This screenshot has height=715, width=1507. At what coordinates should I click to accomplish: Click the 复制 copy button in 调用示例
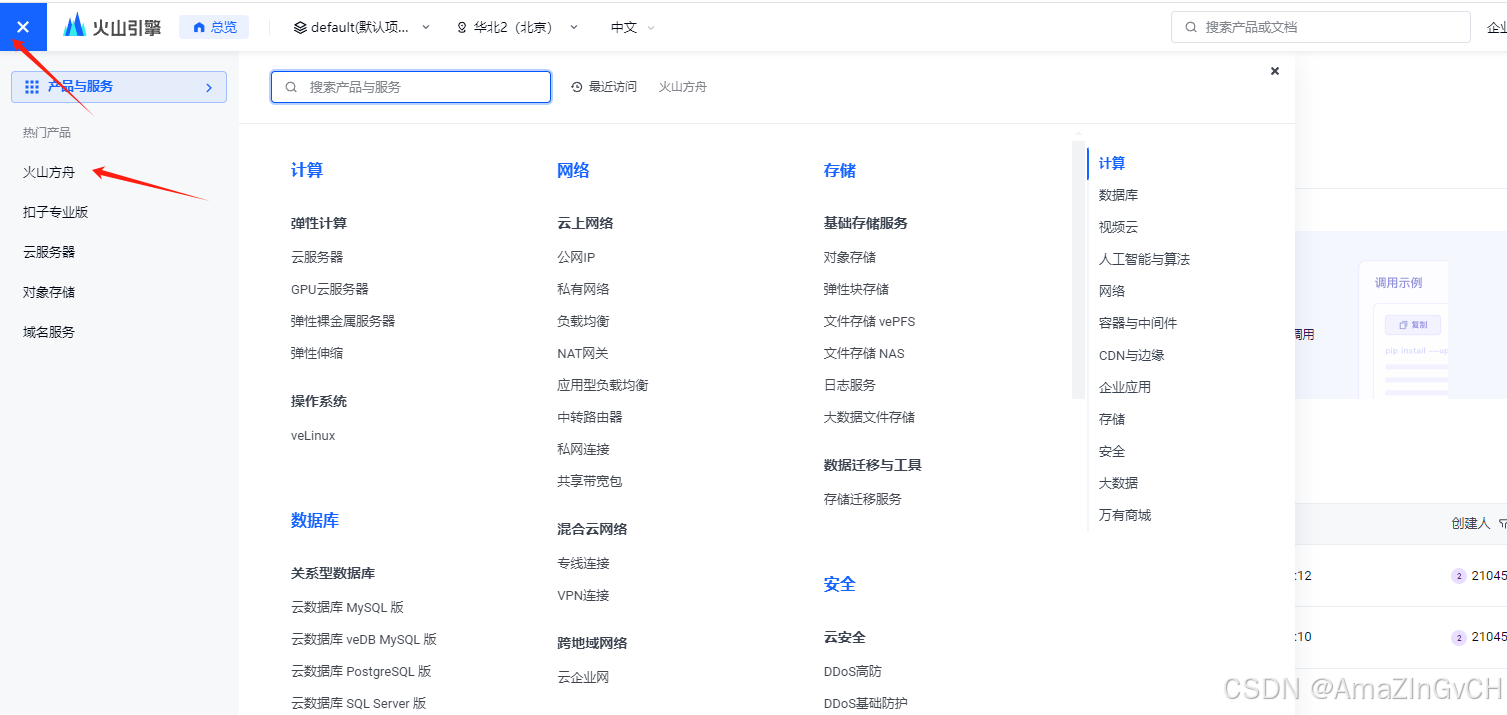[x=1413, y=325]
